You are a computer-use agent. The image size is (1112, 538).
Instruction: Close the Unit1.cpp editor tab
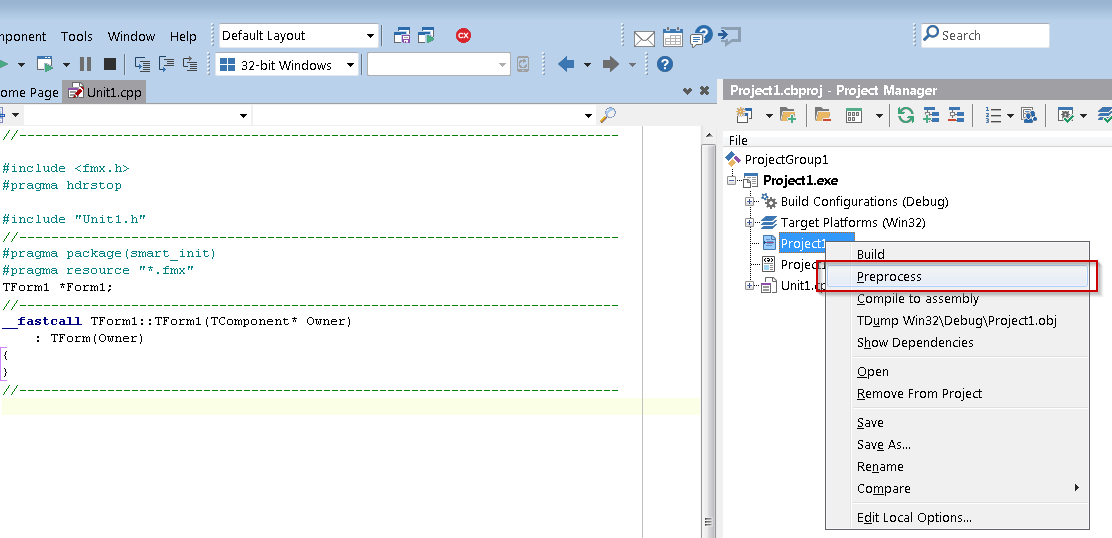(x=704, y=91)
